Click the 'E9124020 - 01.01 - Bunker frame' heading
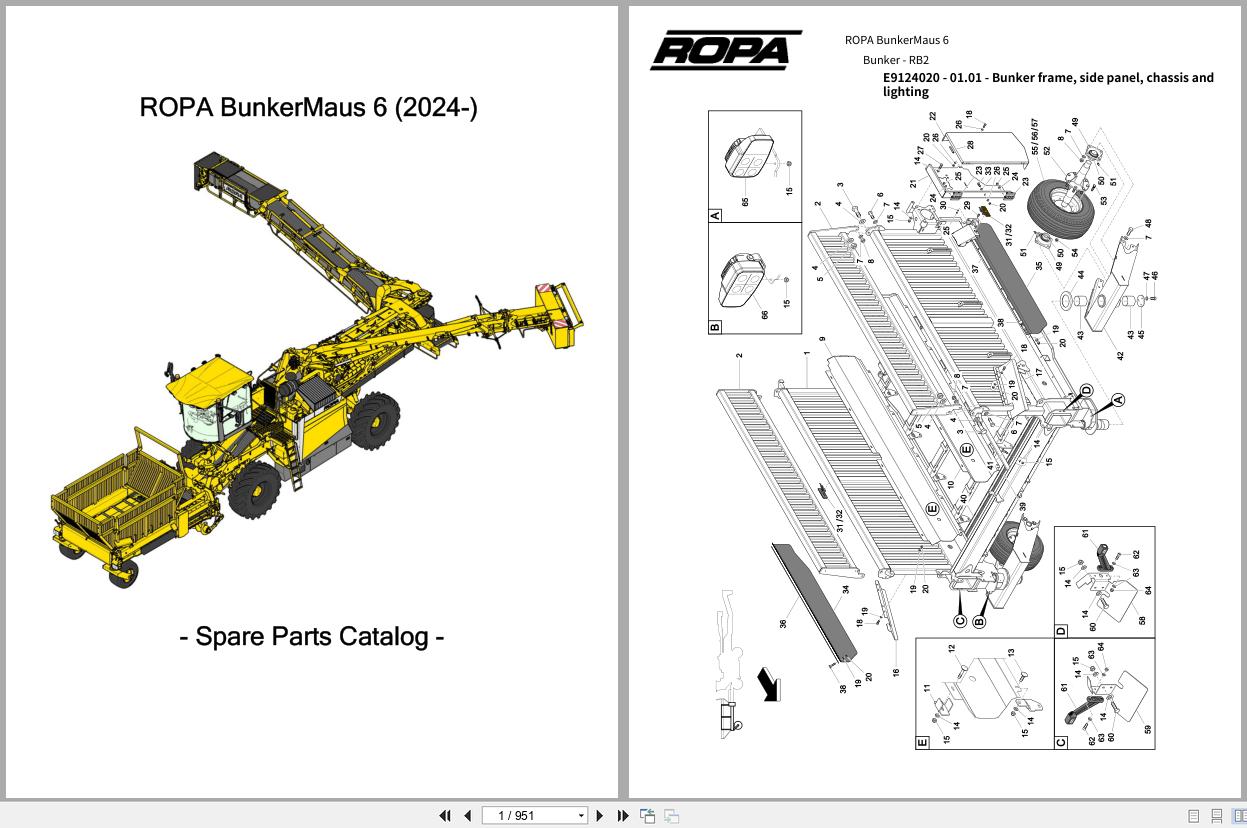The width and height of the screenshot is (1247, 828). click(x=1048, y=84)
